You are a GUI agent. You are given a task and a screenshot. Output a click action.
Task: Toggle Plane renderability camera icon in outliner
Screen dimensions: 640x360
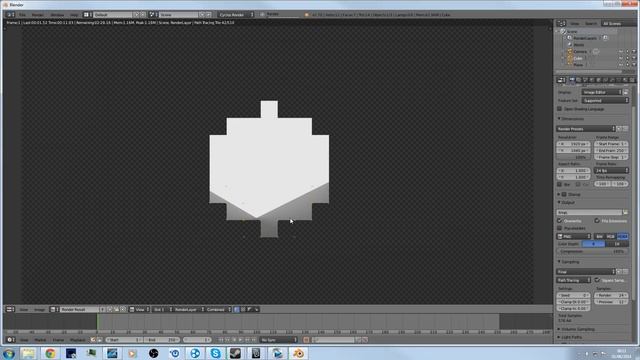633,64
